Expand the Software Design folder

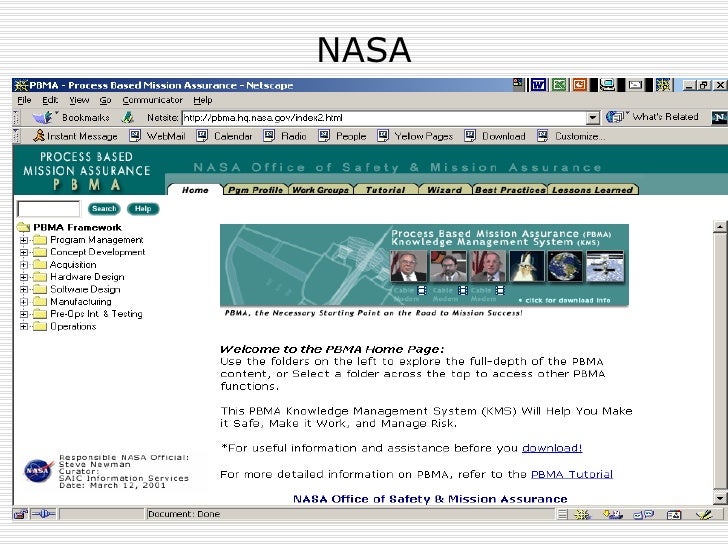click(x=24, y=289)
